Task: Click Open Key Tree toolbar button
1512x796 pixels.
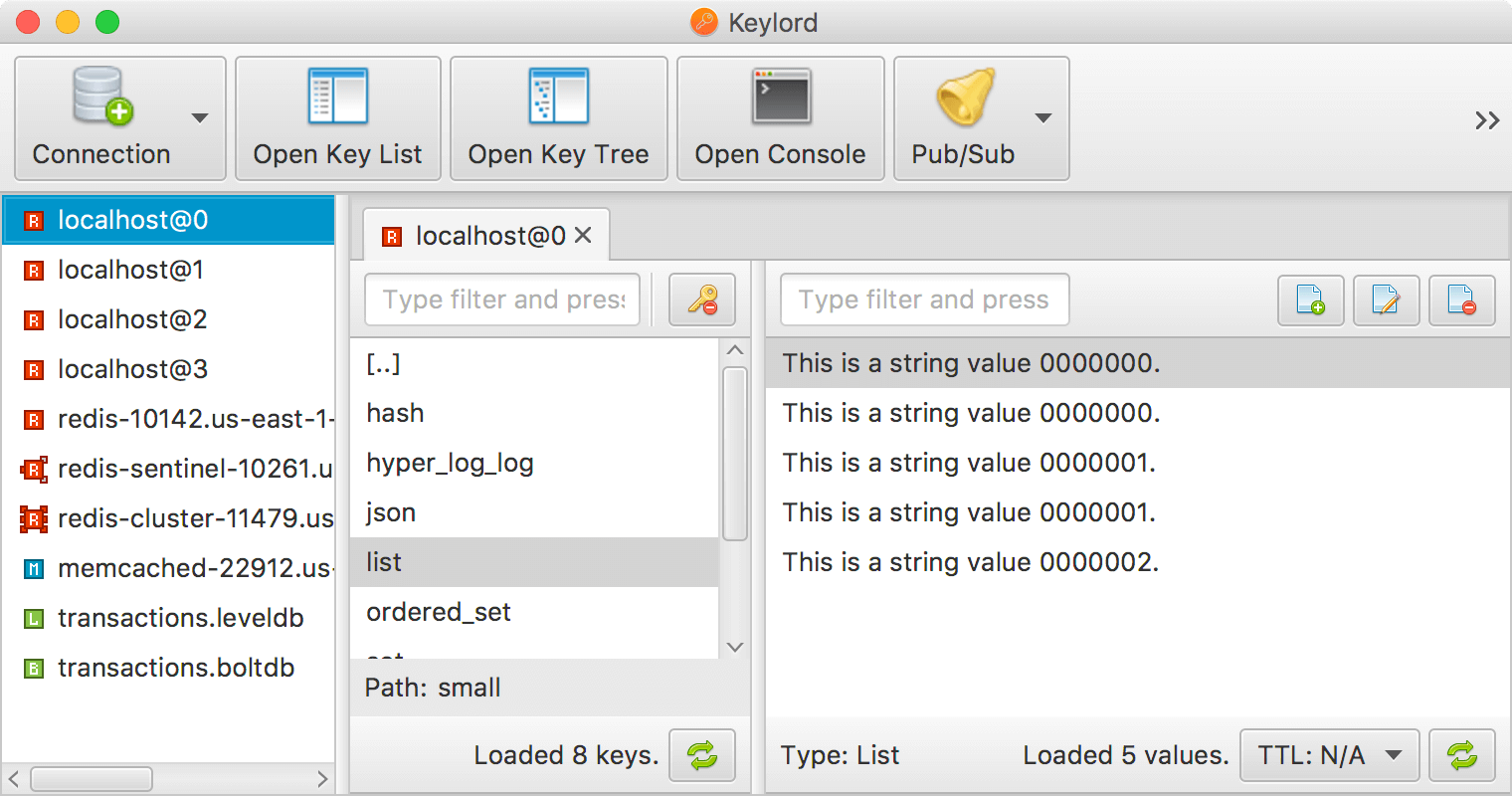Action: [x=559, y=118]
